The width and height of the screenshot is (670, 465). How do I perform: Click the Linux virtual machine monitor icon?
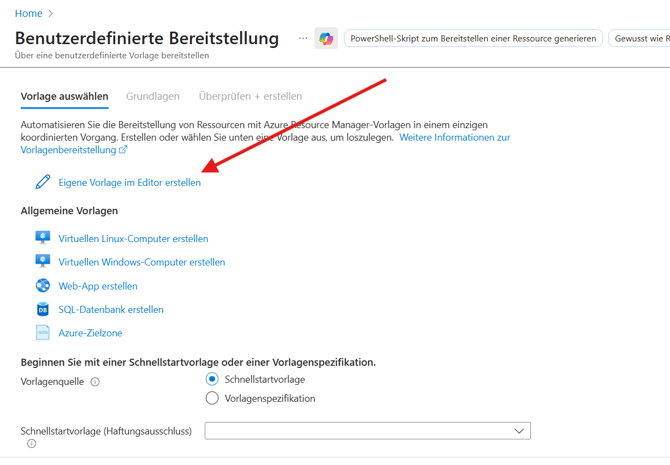pos(42,238)
